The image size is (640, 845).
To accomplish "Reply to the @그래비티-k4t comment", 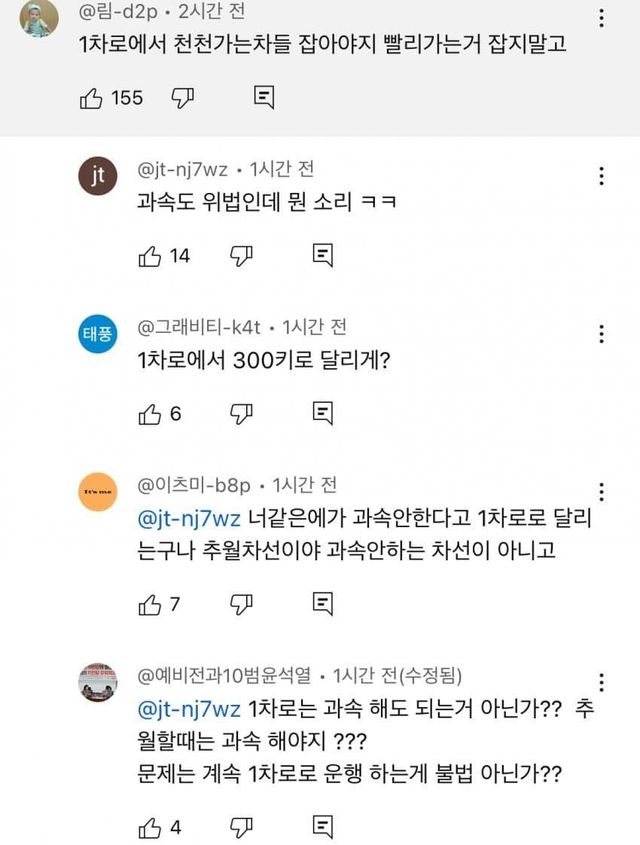I will (x=322, y=412).
